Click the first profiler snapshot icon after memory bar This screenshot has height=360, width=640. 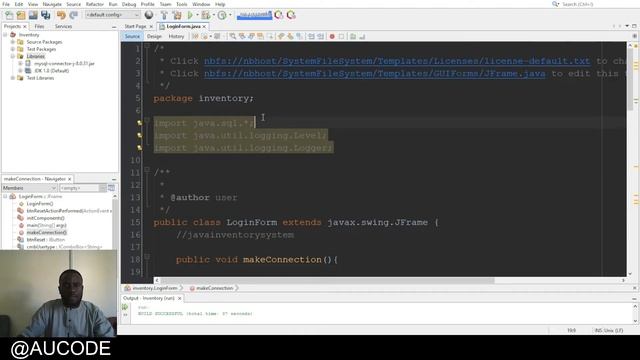tap(279, 15)
